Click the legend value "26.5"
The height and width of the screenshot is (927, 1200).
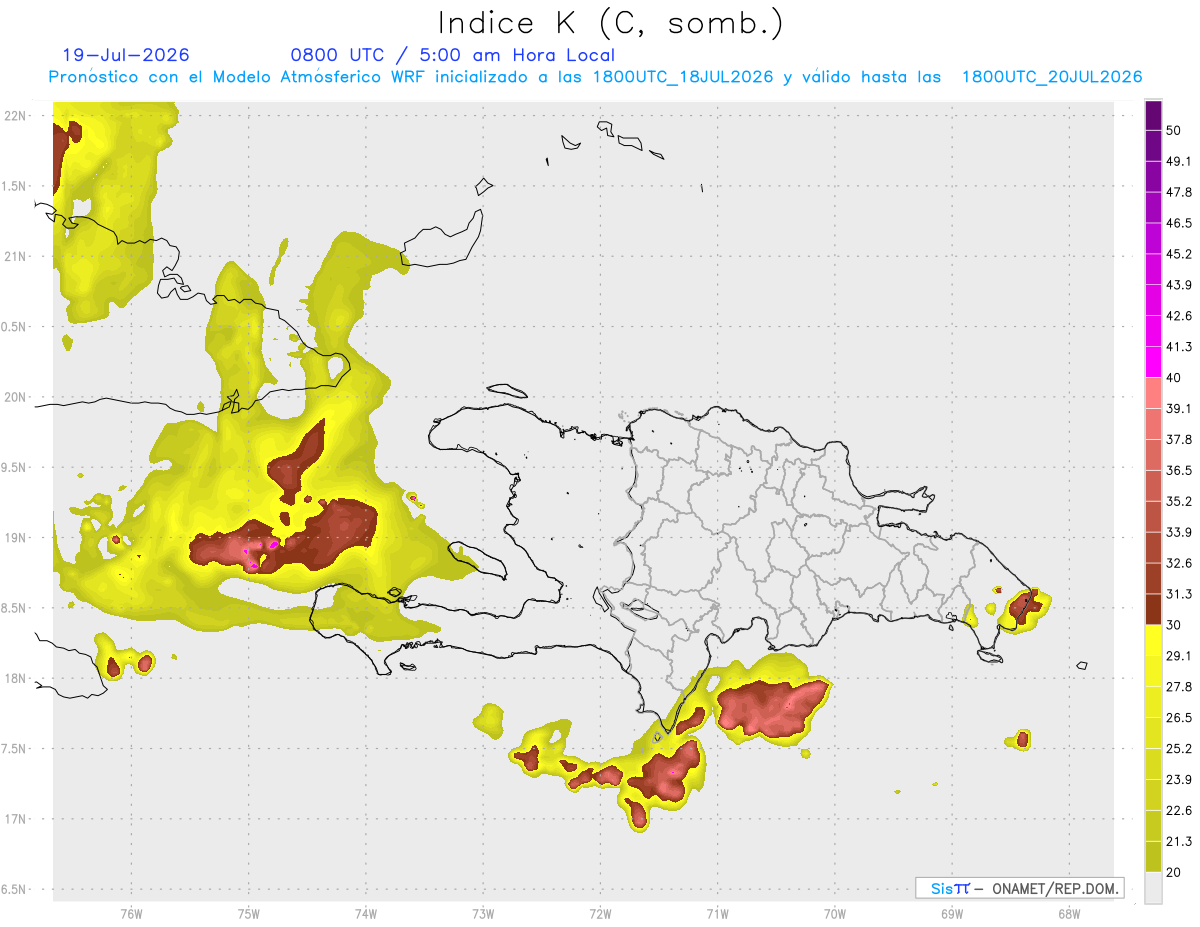pos(1178,718)
